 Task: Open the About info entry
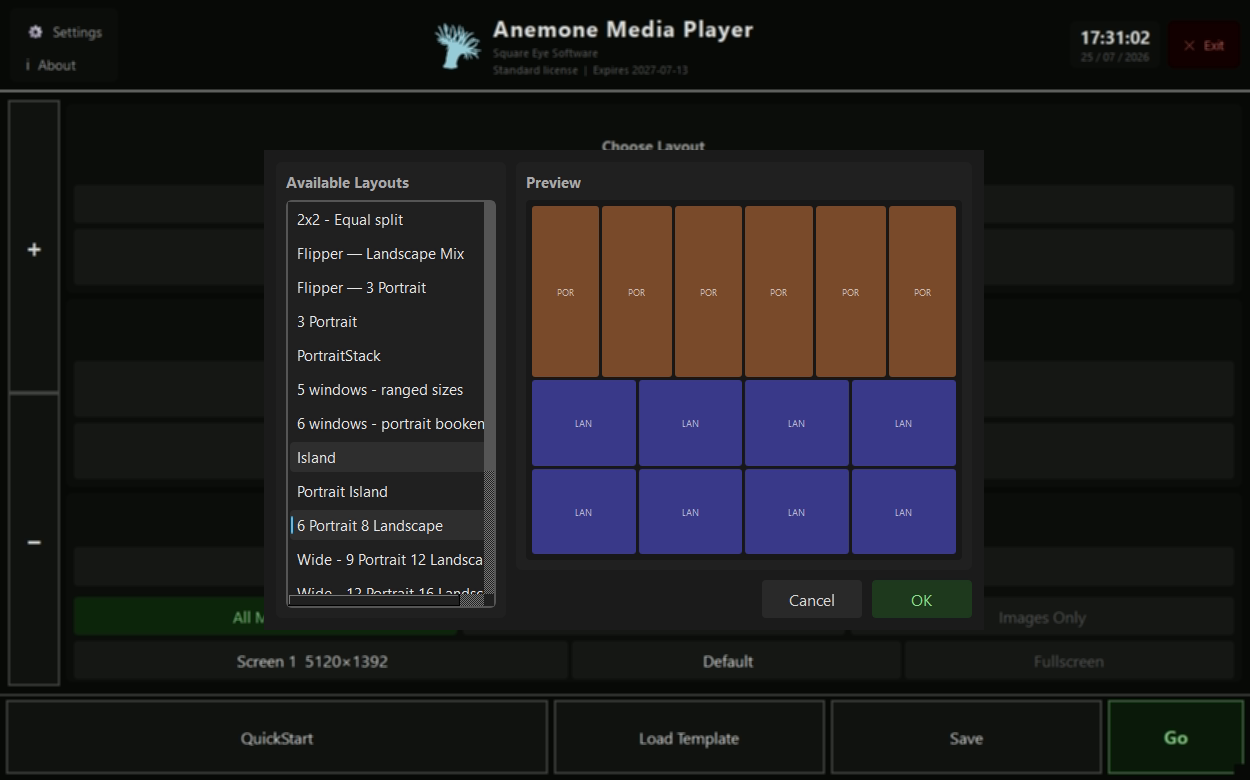point(52,65)
